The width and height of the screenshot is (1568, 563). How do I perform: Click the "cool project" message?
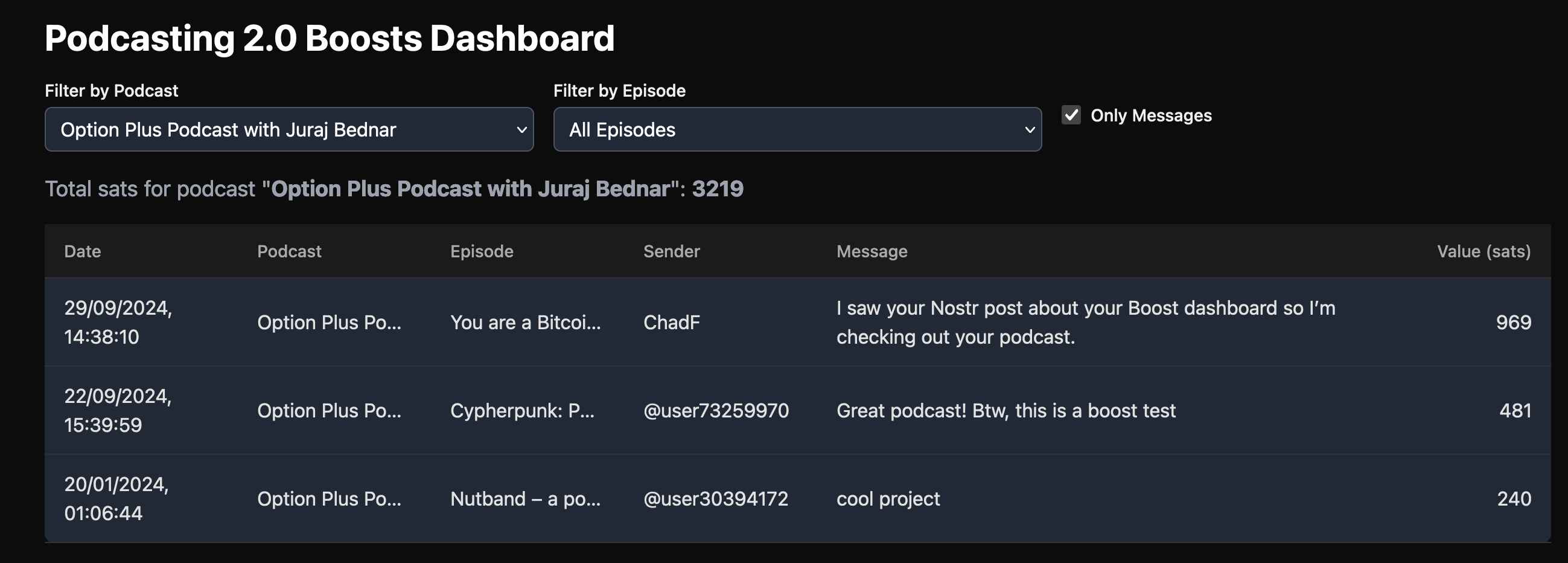(x=888, y=499)
